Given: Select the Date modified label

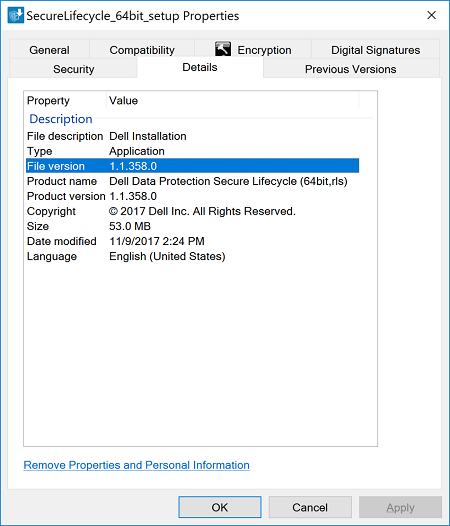Looking at the screenshot, I should (x=62, y=241).
